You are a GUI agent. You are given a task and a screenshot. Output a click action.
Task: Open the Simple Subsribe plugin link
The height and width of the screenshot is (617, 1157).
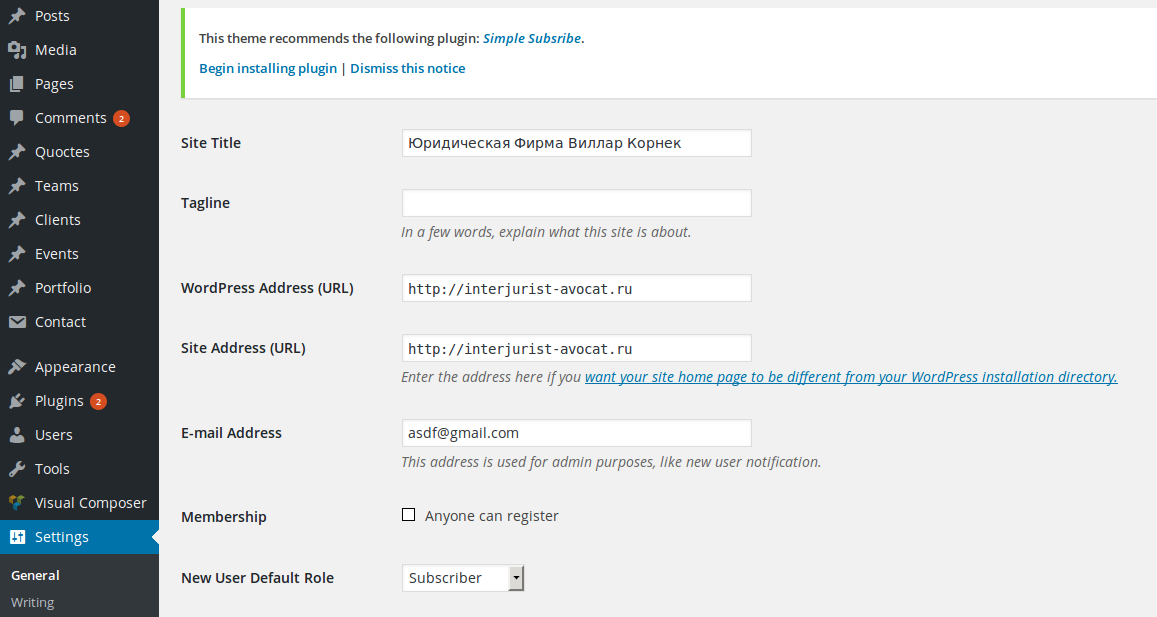point(532,38)
